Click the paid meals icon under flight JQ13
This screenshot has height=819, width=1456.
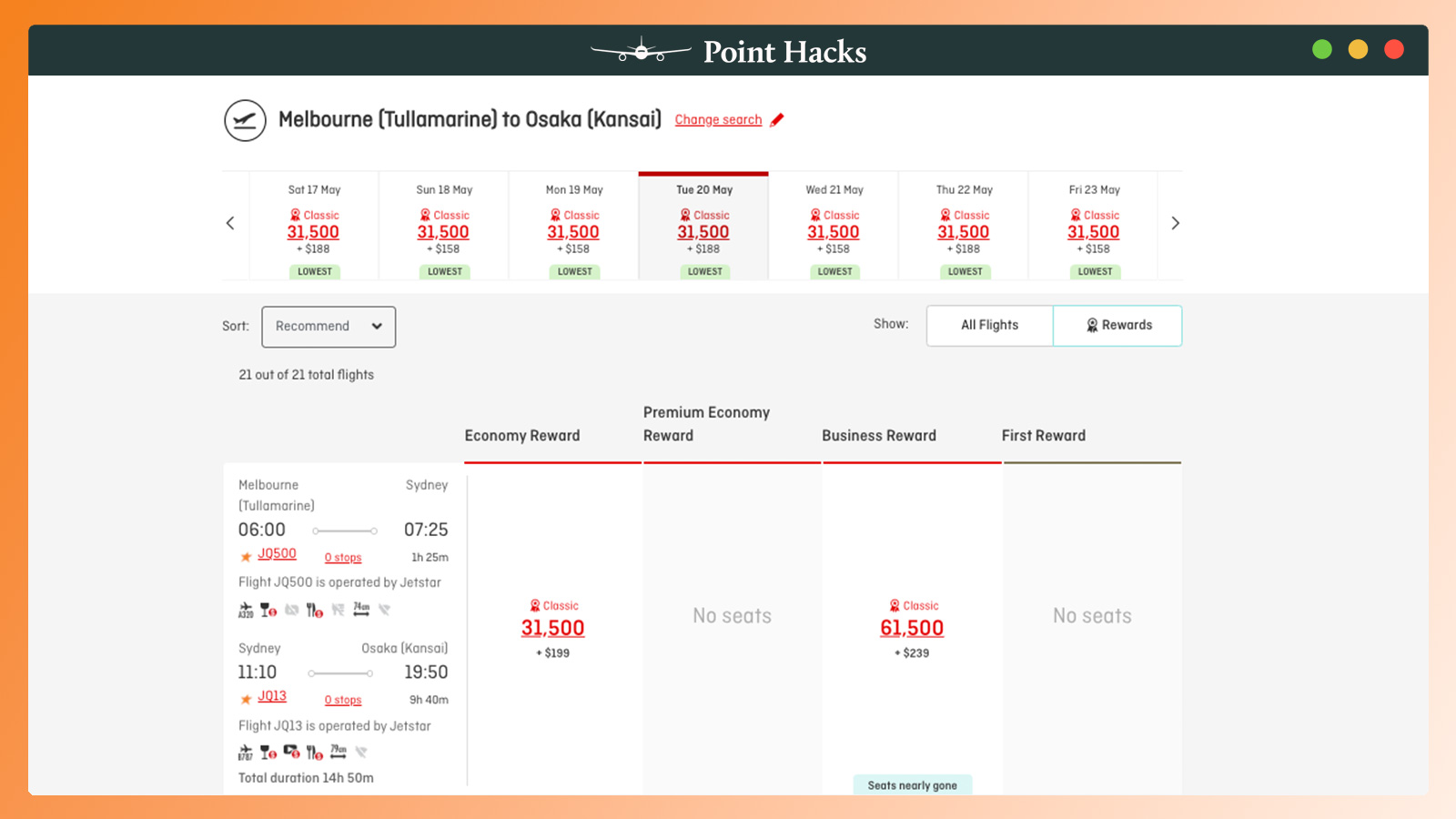[315, 753]
